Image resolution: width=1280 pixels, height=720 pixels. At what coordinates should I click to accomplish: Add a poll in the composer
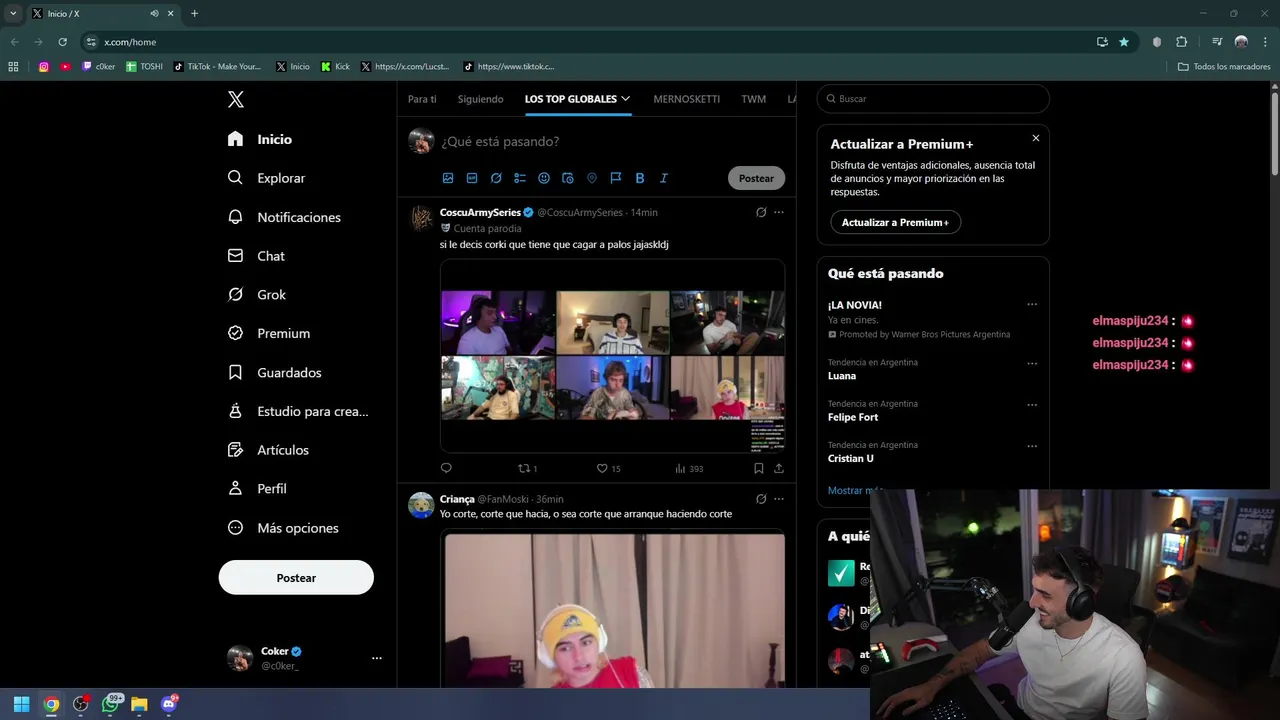(x=520, y=178)
